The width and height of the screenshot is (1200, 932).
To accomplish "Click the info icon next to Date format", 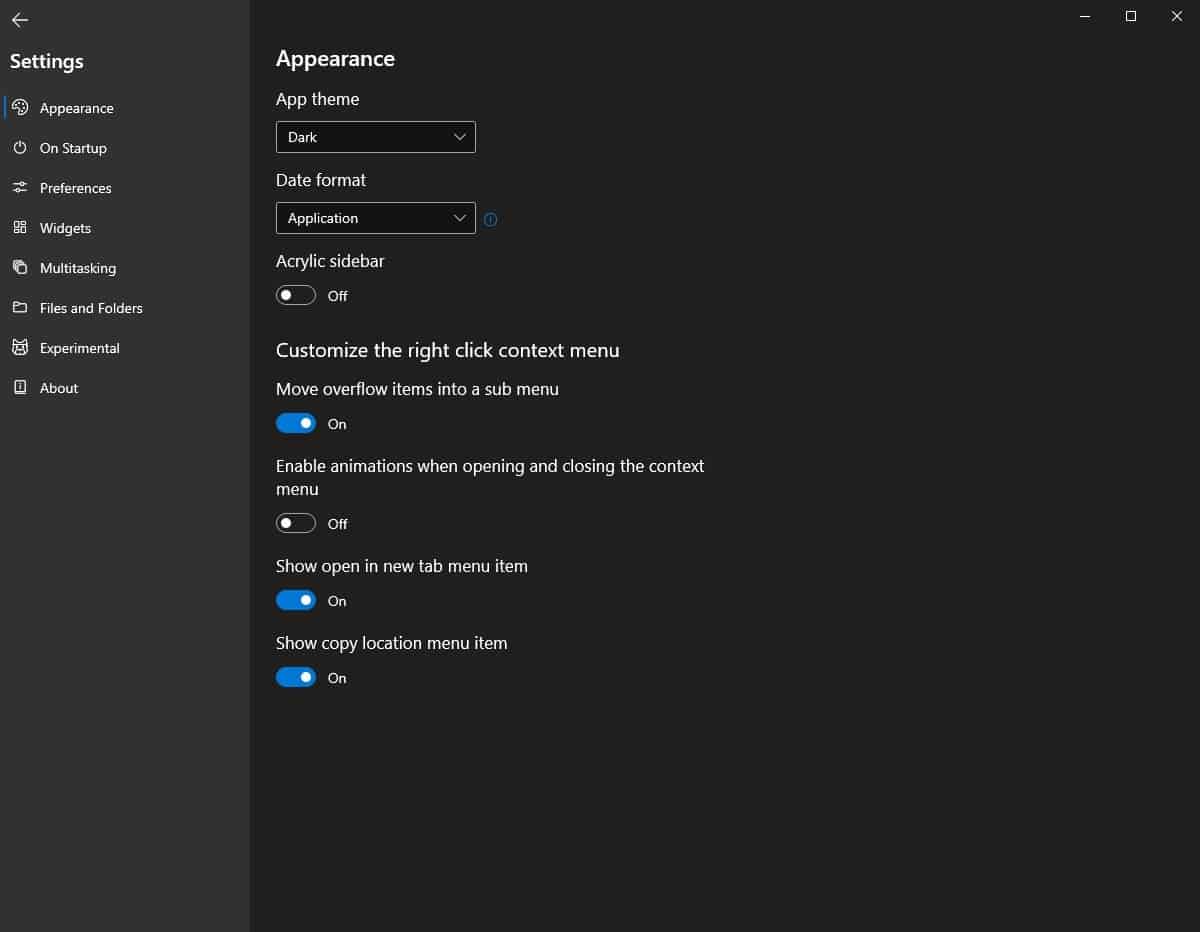I will pos(491,219).
